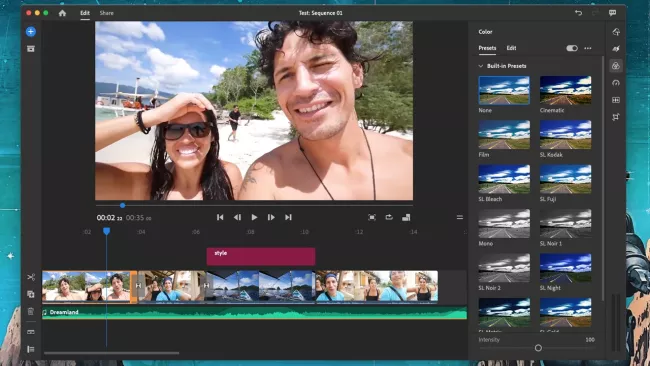The height and width of the screenshot is (366, 650).
Task: Open the feedback speech bubble icon
Action: pos(612,13)
